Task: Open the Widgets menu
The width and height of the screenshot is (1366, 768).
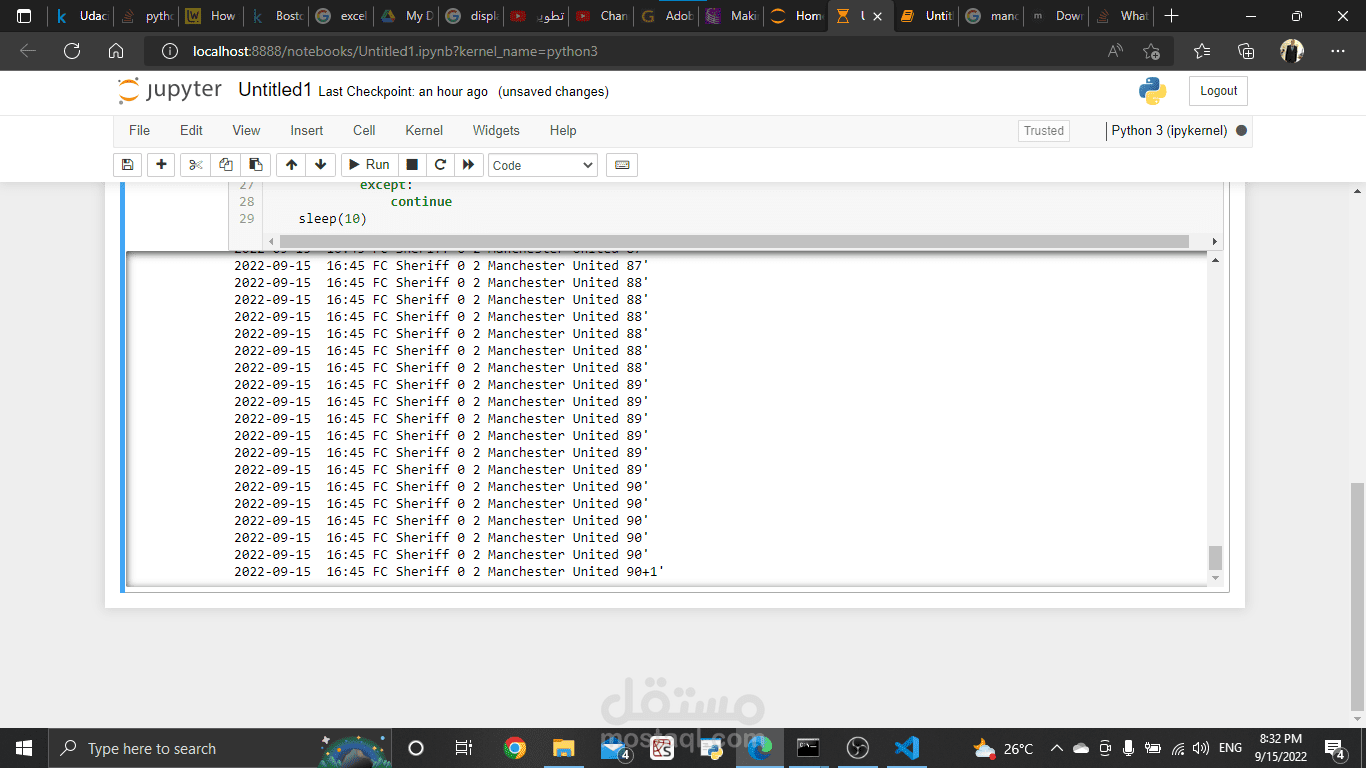Action: (x=496, y=130)
